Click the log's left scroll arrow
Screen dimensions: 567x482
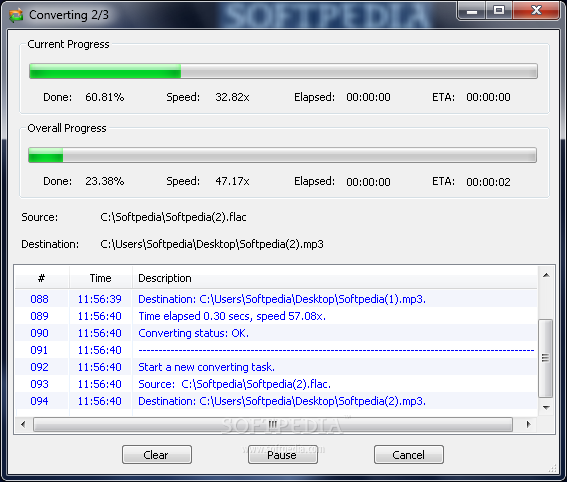[23, 424]
